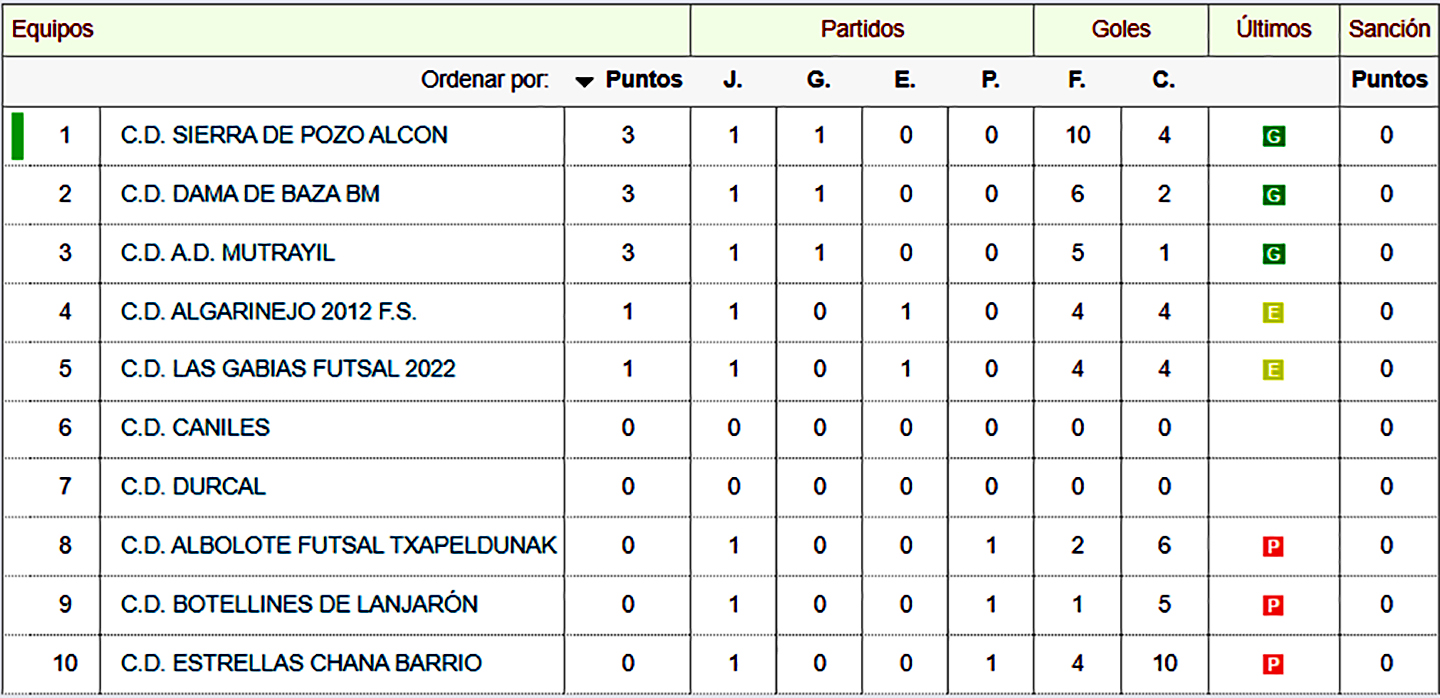Click the green G icon for Sierra de Pozo Alcon
The width and height of the screenshot is (1440, 698).
[1273, 136]
